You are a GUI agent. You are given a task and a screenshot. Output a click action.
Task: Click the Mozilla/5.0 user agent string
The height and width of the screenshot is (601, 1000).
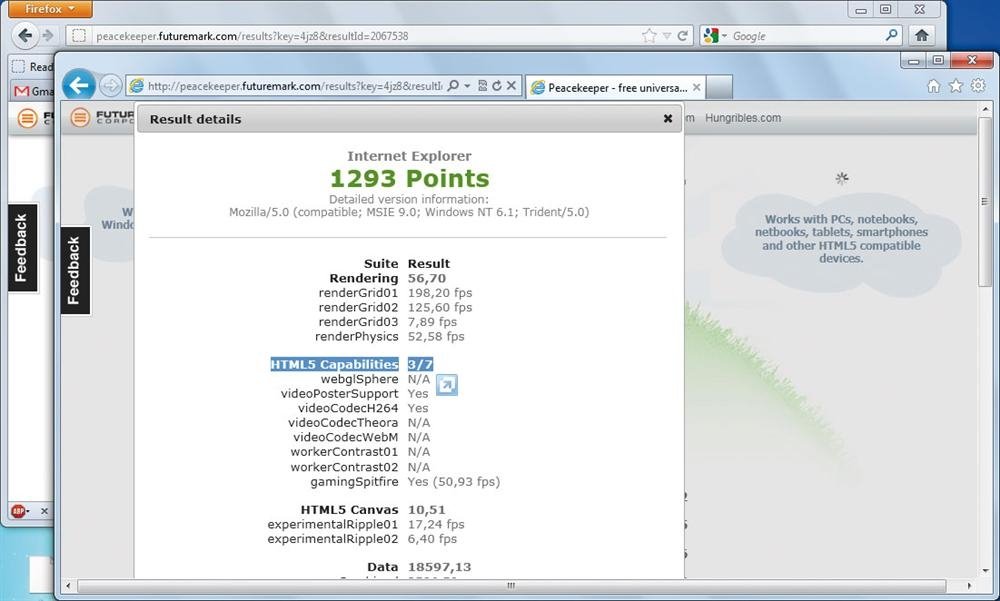tap(409, 212)
